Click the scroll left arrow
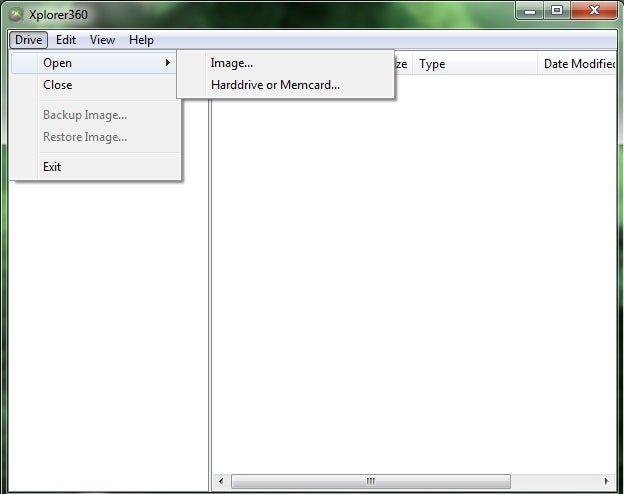Image resolution: width=624 pixels, height=494 pixels. (221, 481)
